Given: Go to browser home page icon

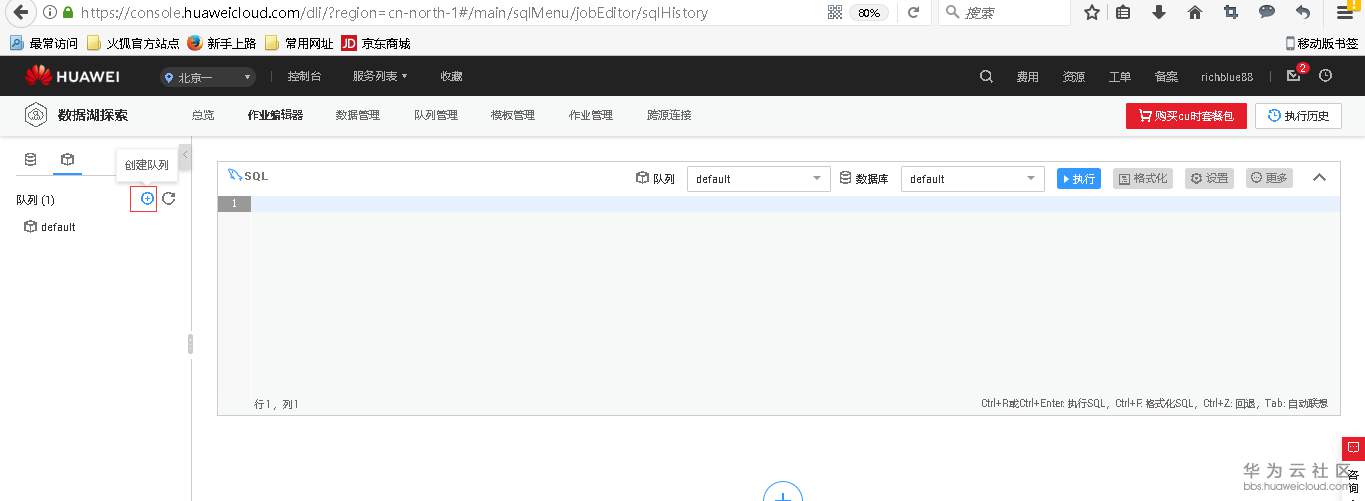Looking at the screenshot, I should (1195, 13).
